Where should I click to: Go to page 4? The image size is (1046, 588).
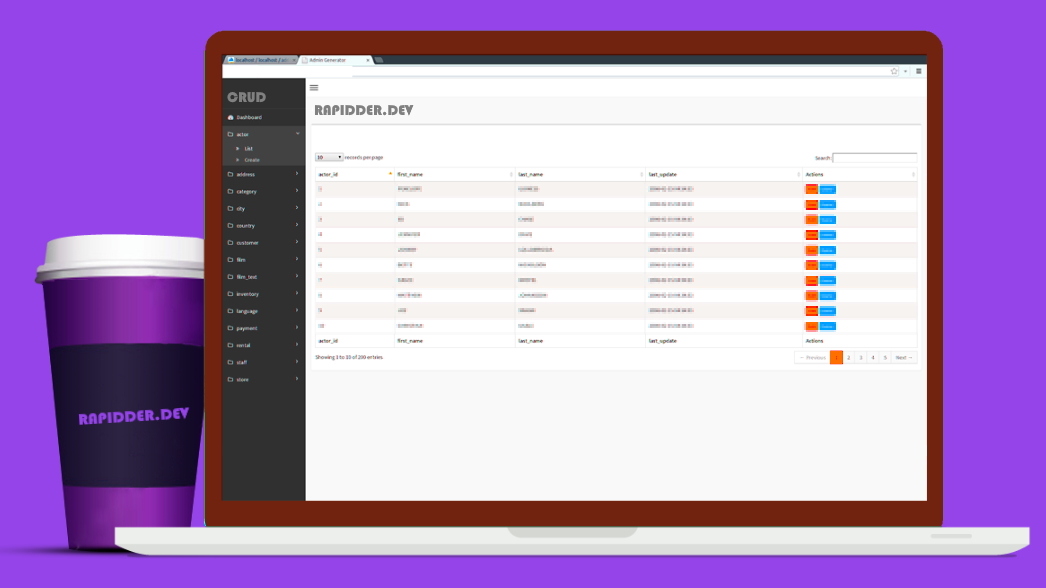coord(873,358)
